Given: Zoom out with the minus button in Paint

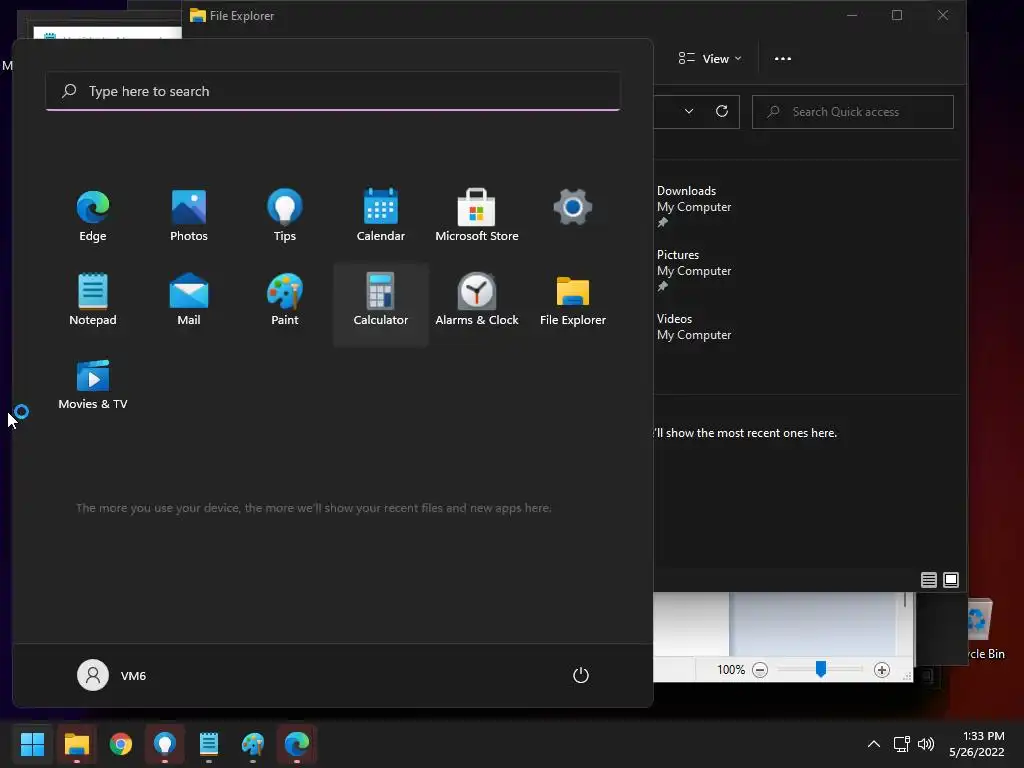Looking at the screenshot, I should (760, 670).
